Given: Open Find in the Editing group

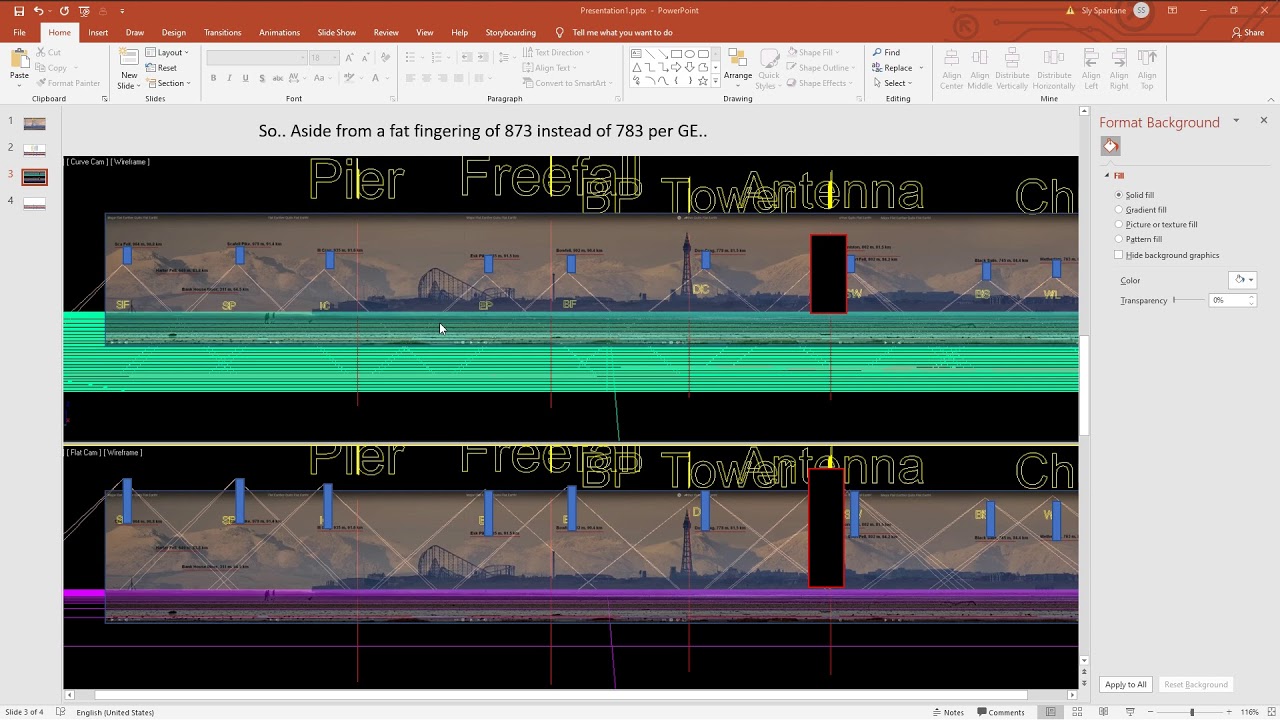Looking at the screenshot, I should 886,52.
